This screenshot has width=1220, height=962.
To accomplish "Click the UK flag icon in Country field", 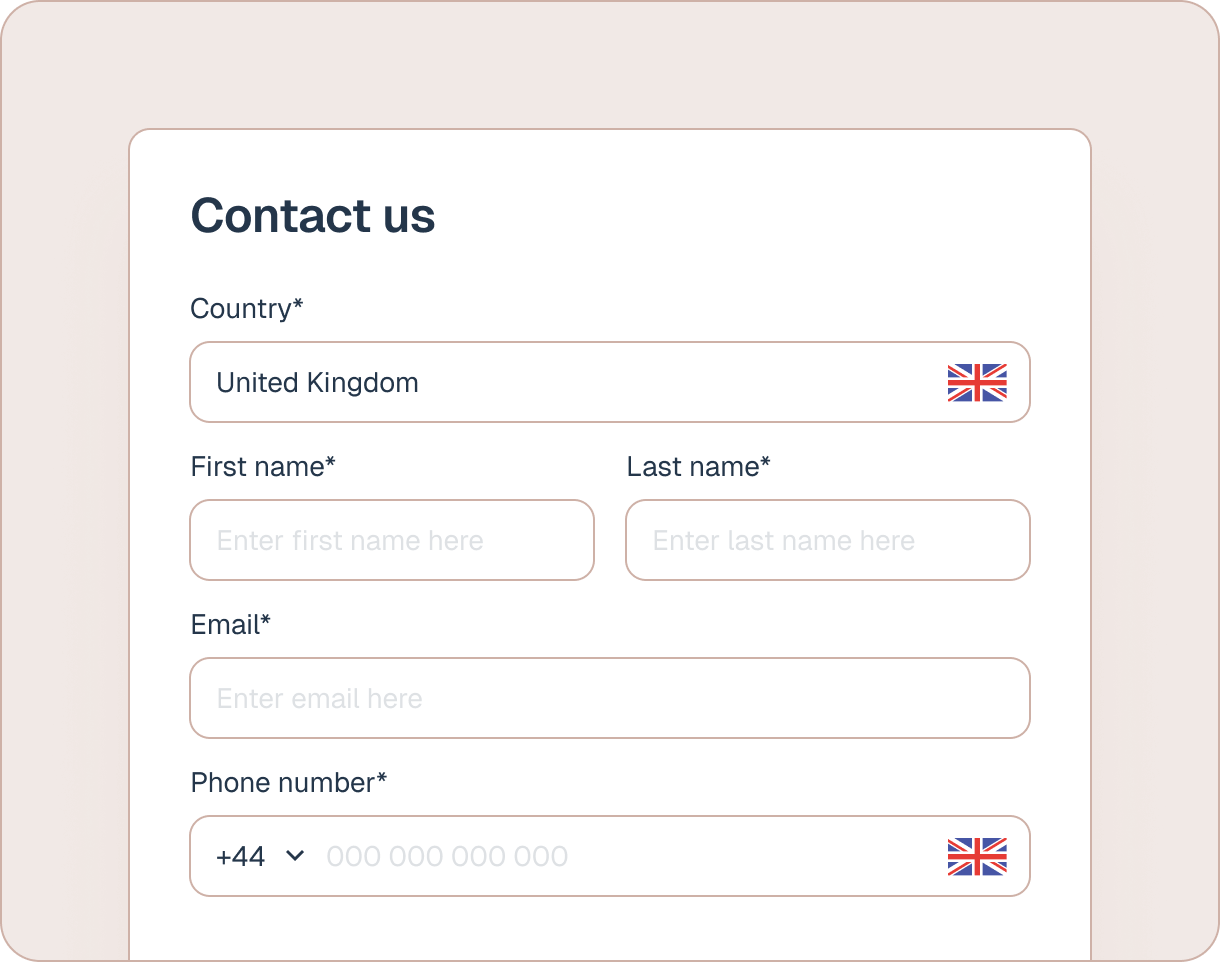I will point(976,382).
